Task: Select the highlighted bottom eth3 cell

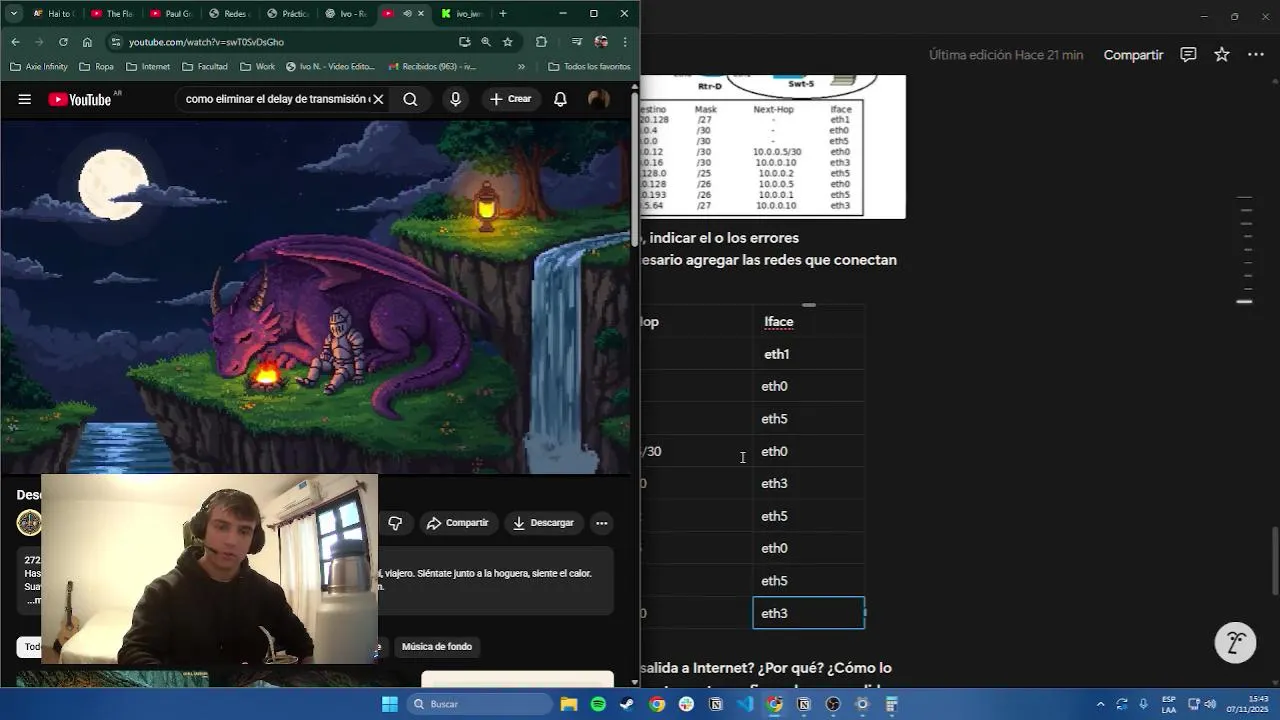Action: (808, 613)
